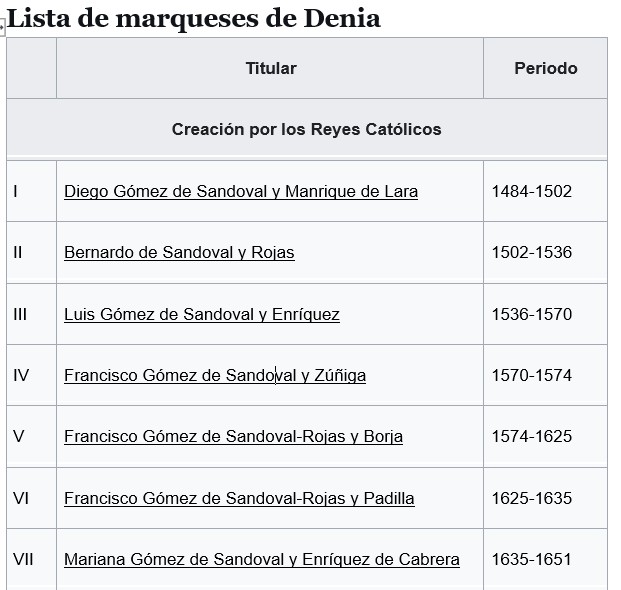Screen dimensions: 621x590
Task: Click the 1484-1502 period cell
Action: pyautogui.click(x=545, y=191)
